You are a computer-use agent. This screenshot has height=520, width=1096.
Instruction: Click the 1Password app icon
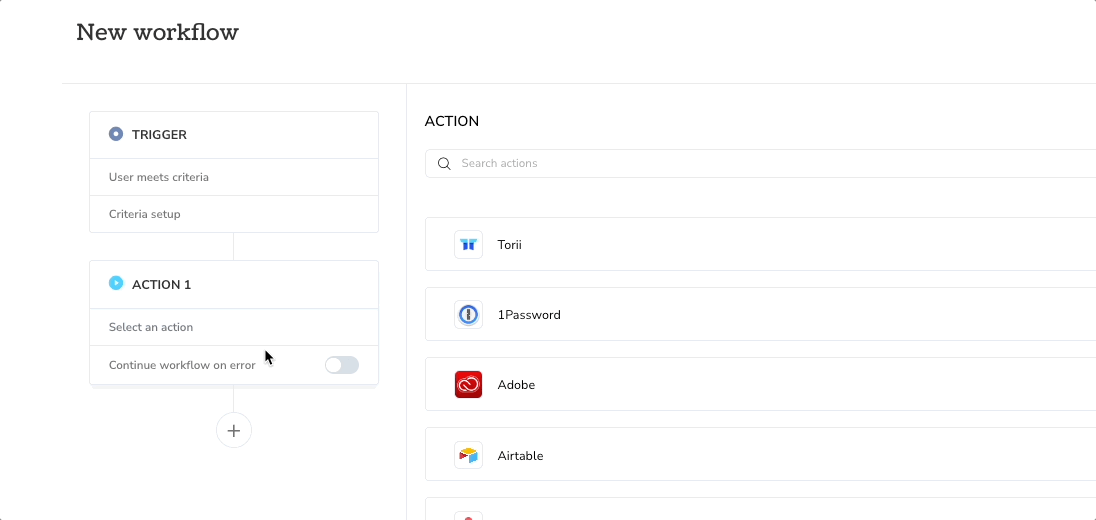pyautogui.click(x=468, y=315)
